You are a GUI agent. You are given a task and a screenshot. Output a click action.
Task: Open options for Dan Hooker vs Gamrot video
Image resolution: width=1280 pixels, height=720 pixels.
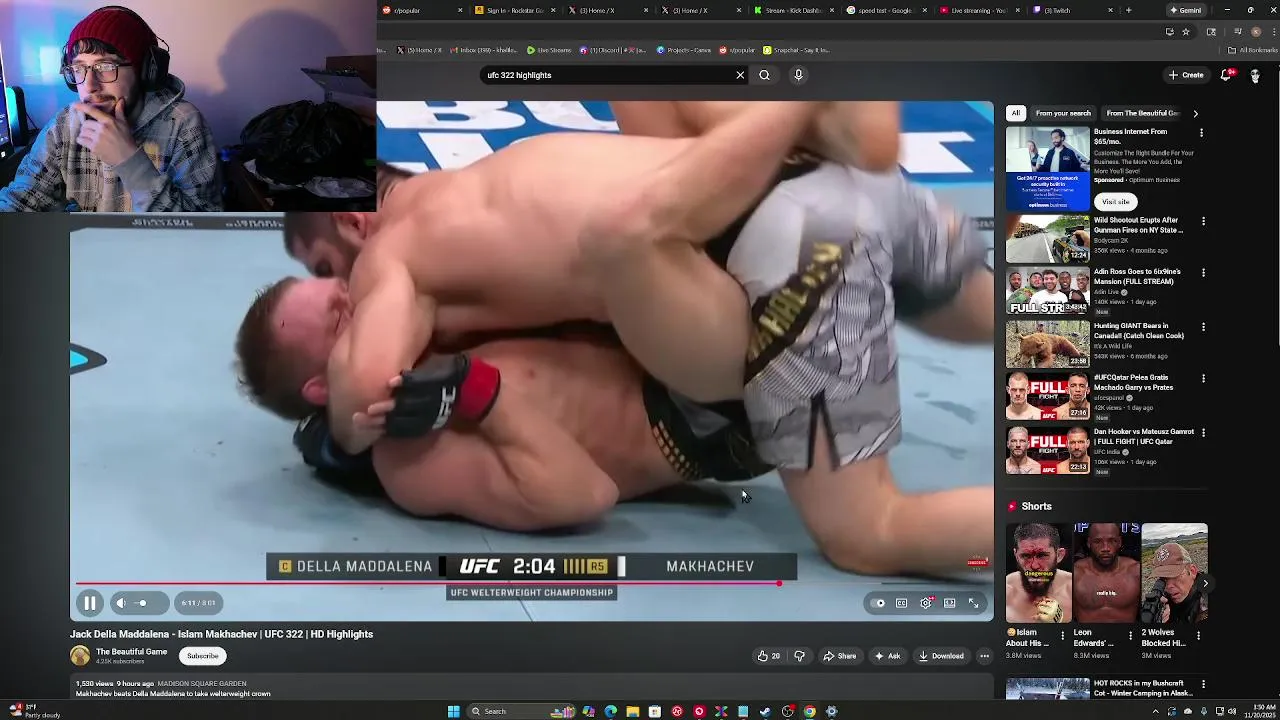1203,433
